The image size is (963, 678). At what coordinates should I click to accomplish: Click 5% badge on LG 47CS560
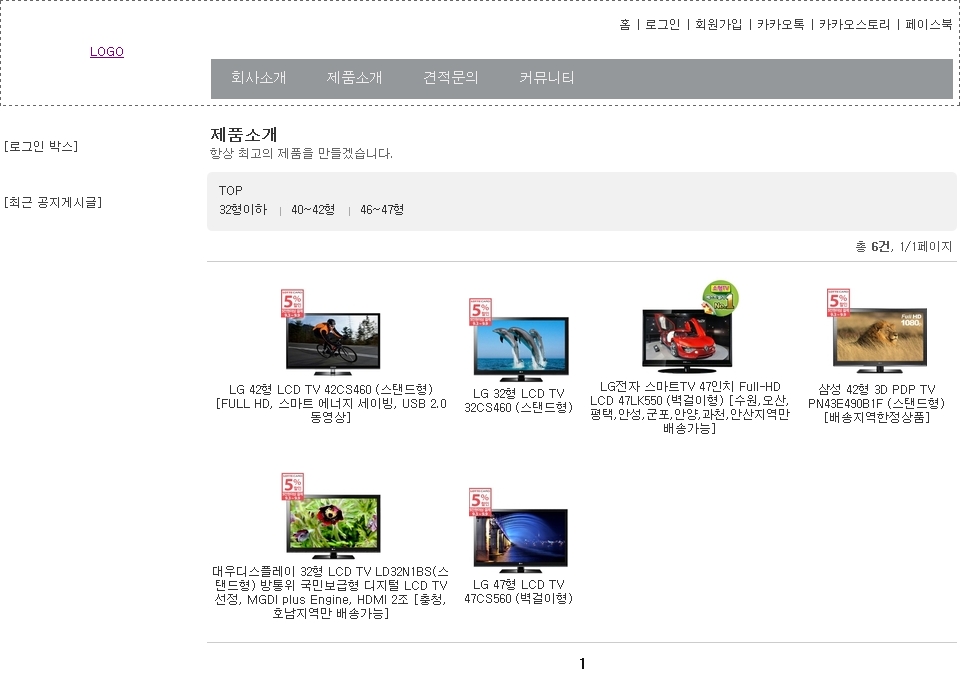[480, 502]
